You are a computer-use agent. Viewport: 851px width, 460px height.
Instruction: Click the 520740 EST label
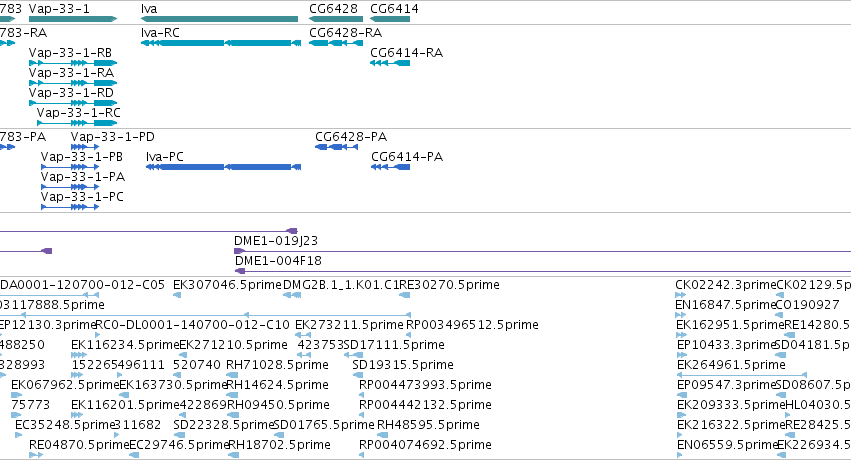pos(196,365)
